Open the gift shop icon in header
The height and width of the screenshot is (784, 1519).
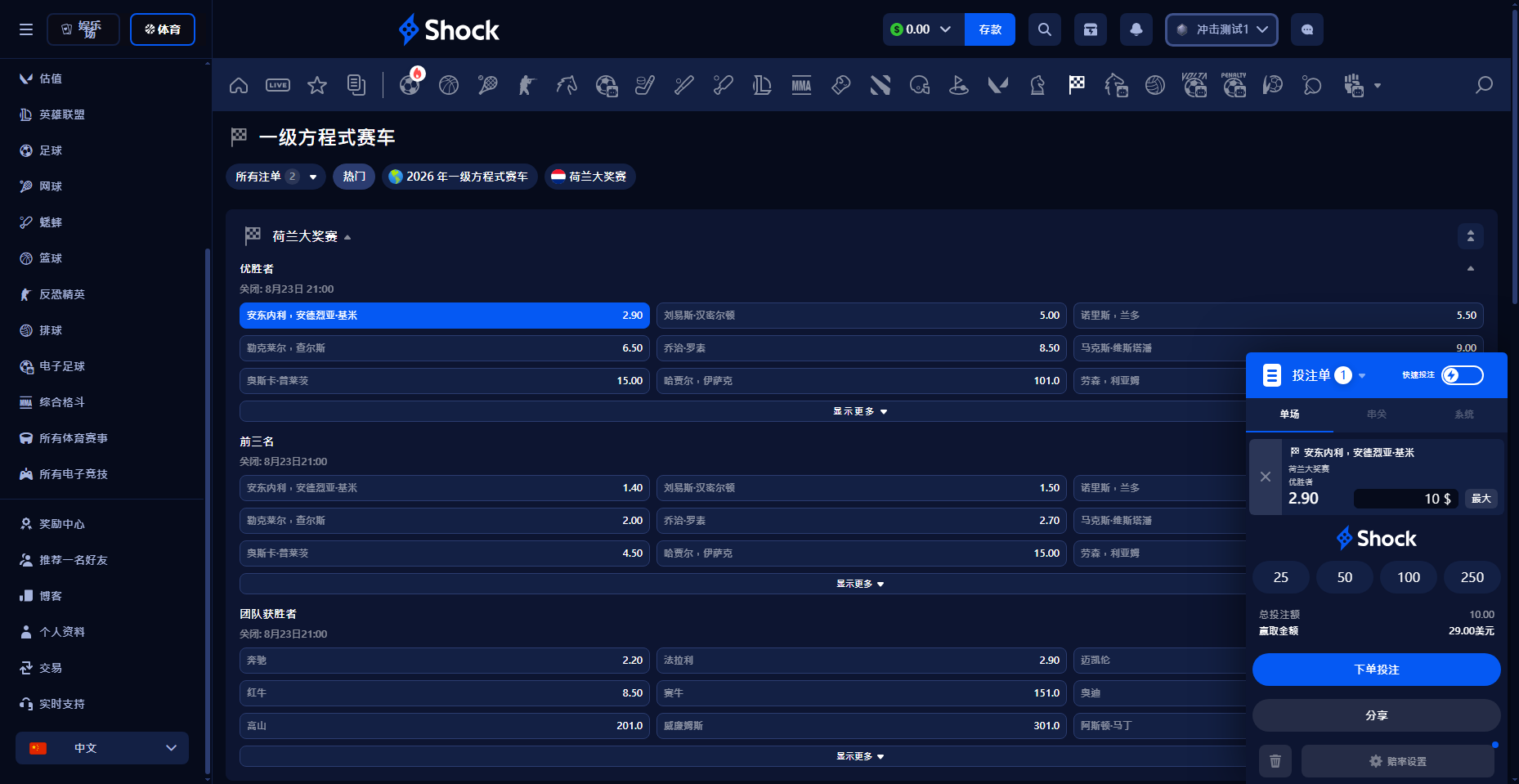1091,29
